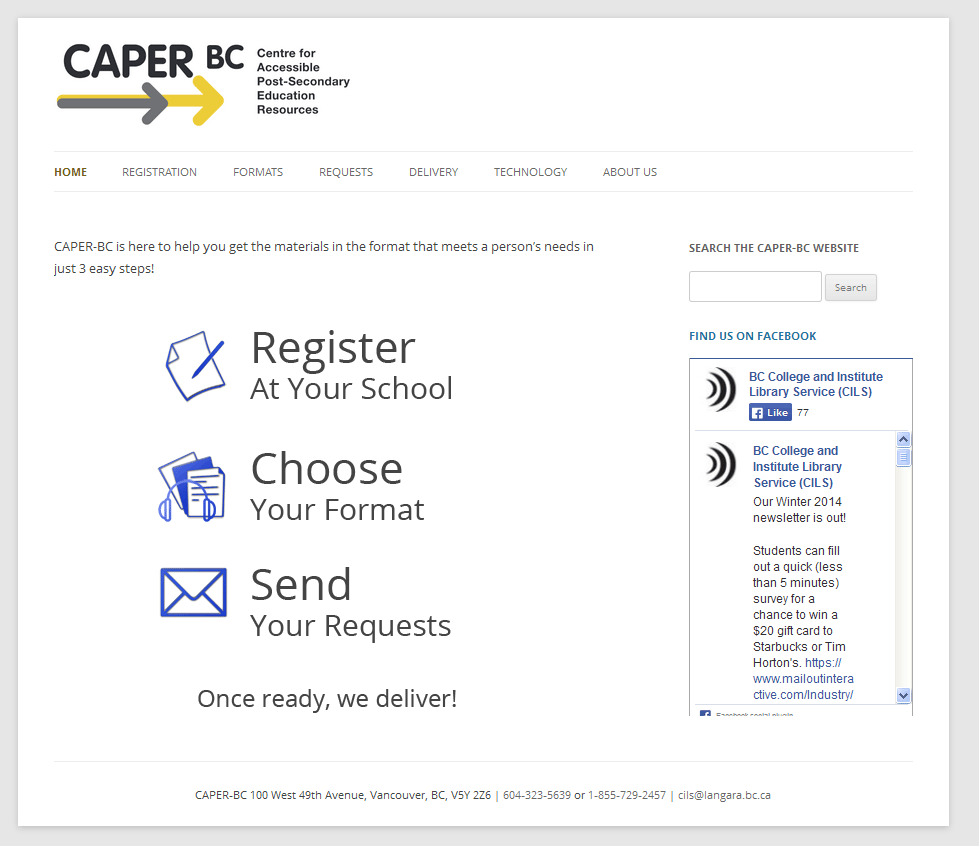Open 'Find Us On Facebook' heading link
This screenshot has height=846, width=979.
pos(752,336)
